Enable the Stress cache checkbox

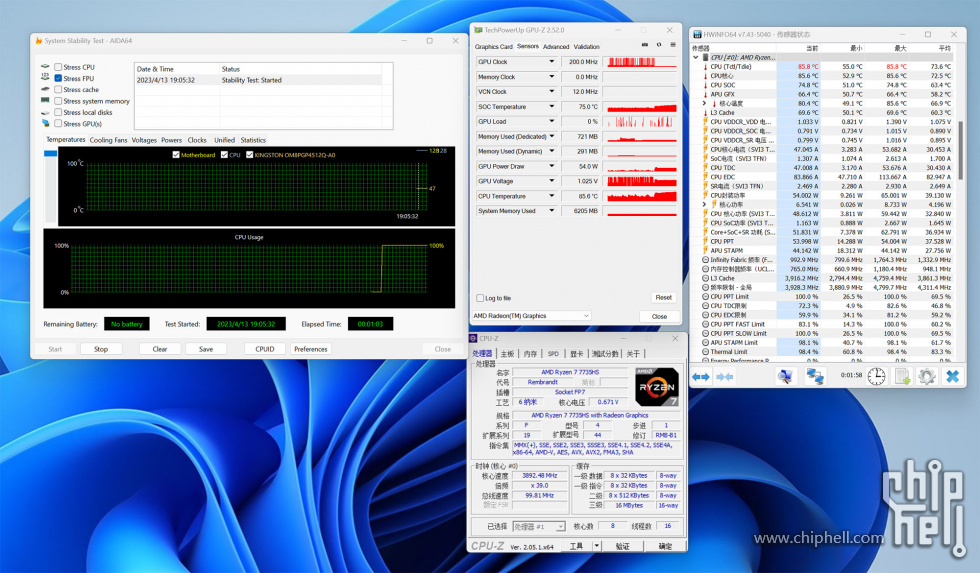(x=58, y=89)
